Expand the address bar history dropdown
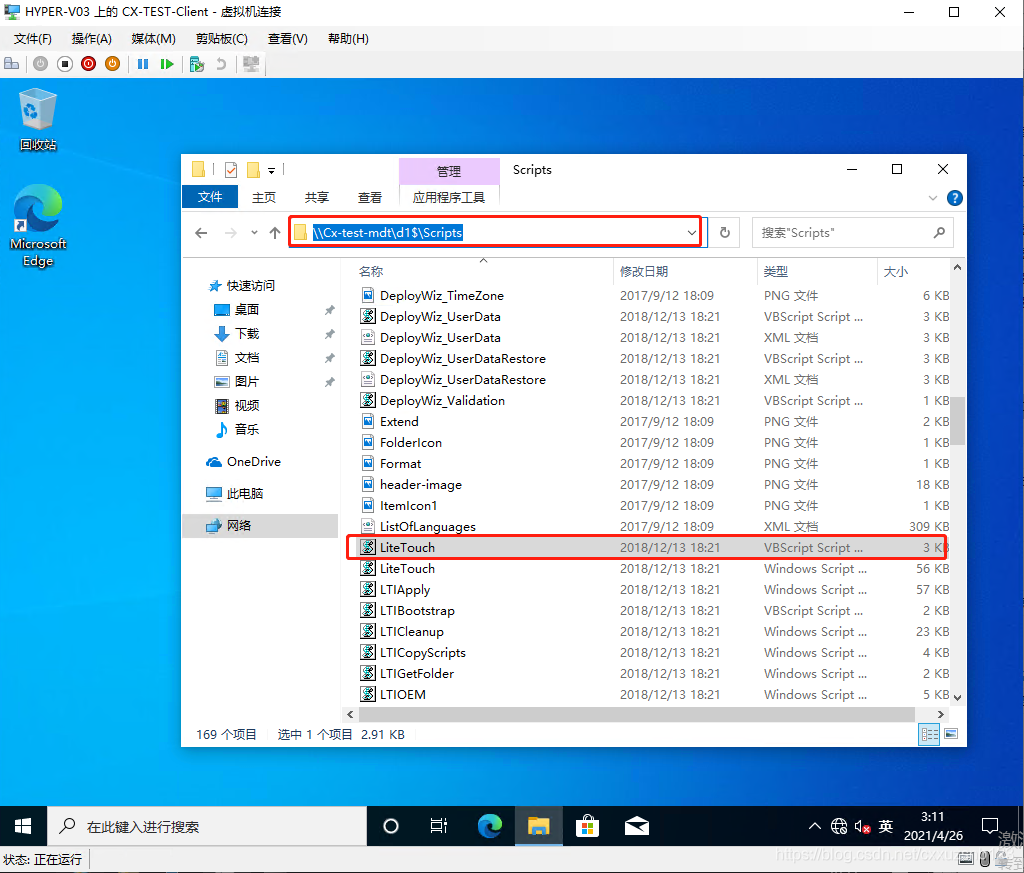Screen dimensions: 1024x873 (691, 232)
